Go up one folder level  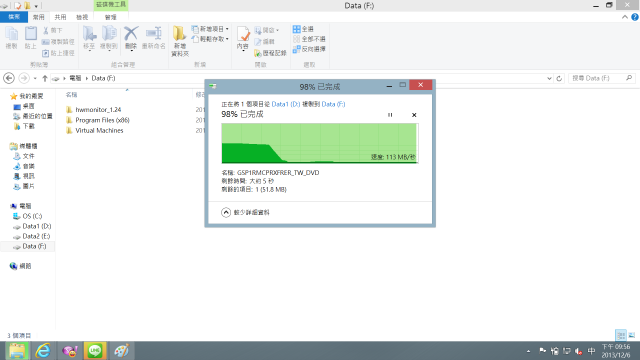tap(45, 78)
